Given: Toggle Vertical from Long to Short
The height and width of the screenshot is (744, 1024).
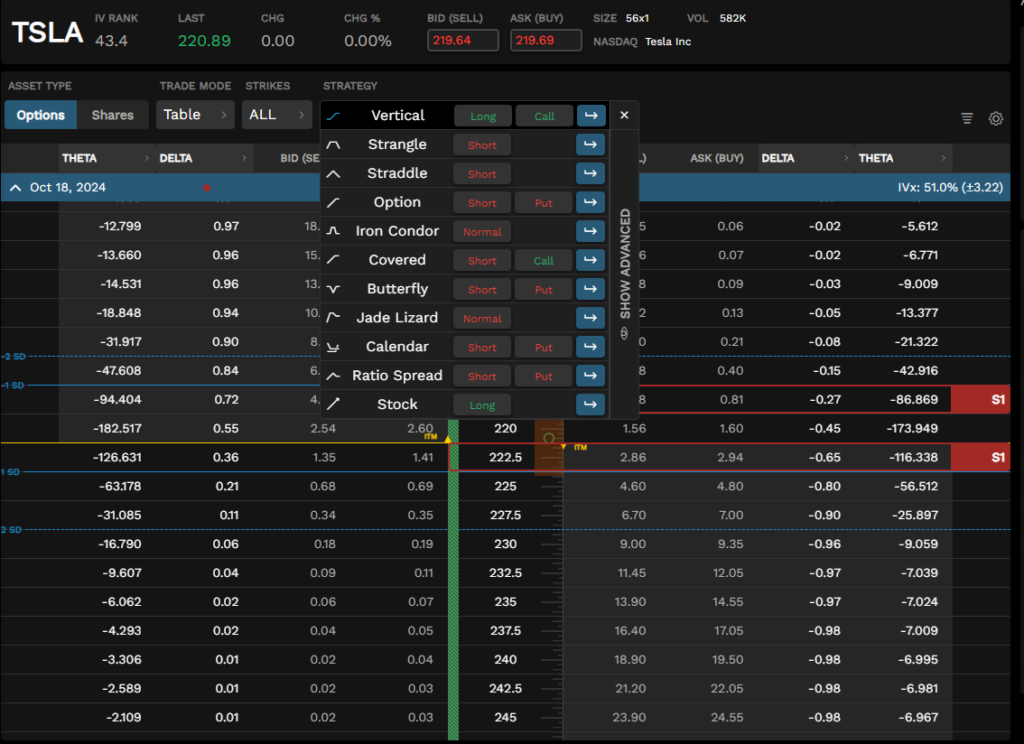Looking at the screenshot, I should coord(482,115).
